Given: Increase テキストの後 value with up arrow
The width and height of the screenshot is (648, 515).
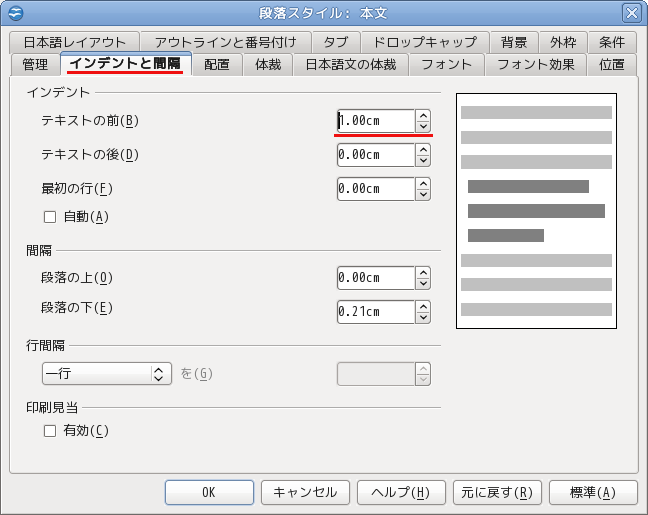Looking at the screenshot, I should pyautogui.click(x=423, y=150).
